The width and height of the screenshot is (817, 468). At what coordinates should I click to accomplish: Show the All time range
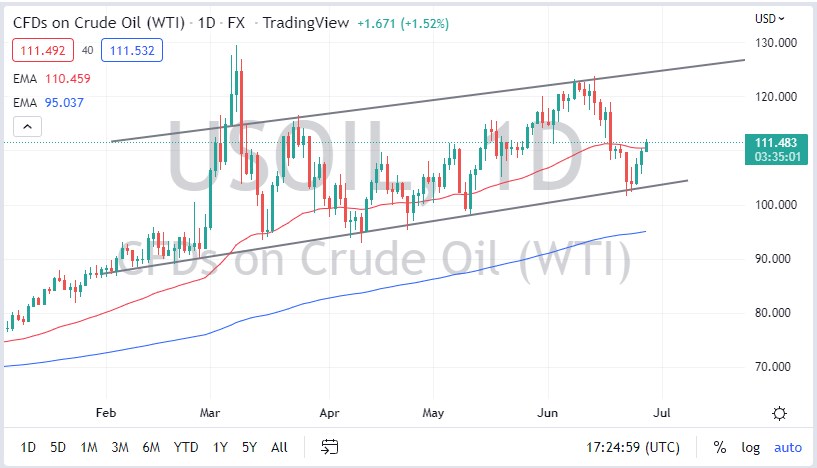pos(279,447)
